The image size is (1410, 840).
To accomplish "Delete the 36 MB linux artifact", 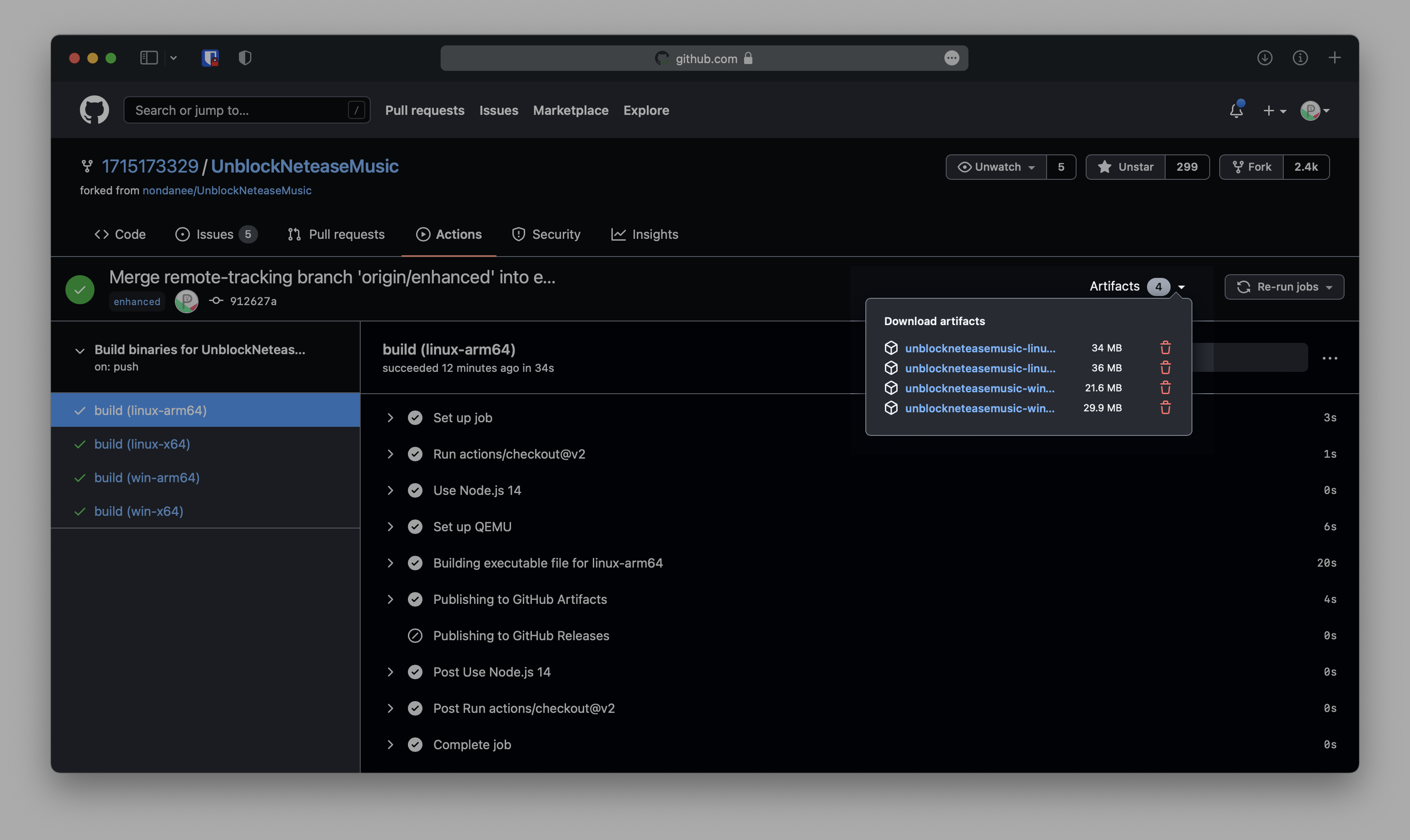I will pyautogui.click(x=1165, y=368).
